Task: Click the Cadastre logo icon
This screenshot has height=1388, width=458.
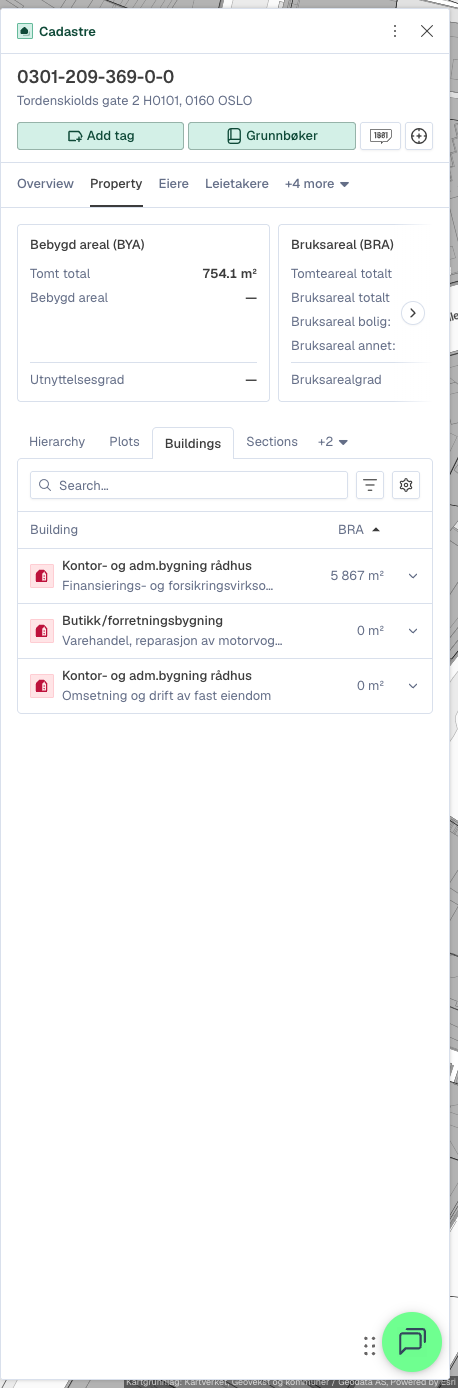Action: pos(25,31)
